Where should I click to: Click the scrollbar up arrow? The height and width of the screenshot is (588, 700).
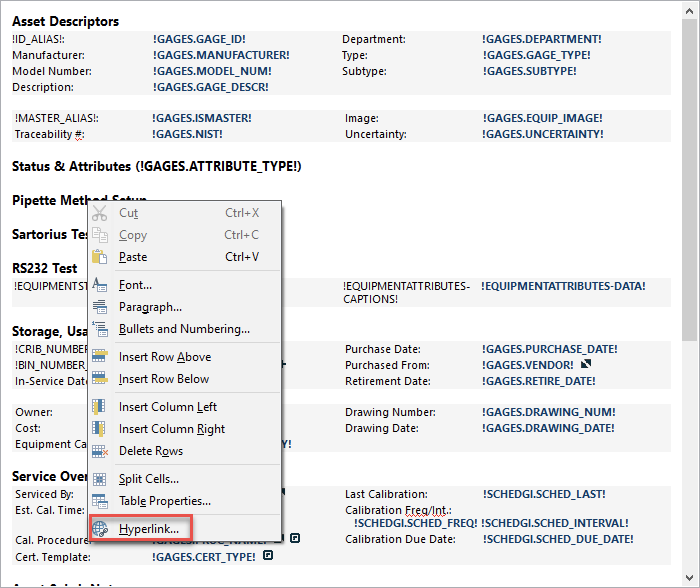(x=689, y=9)
